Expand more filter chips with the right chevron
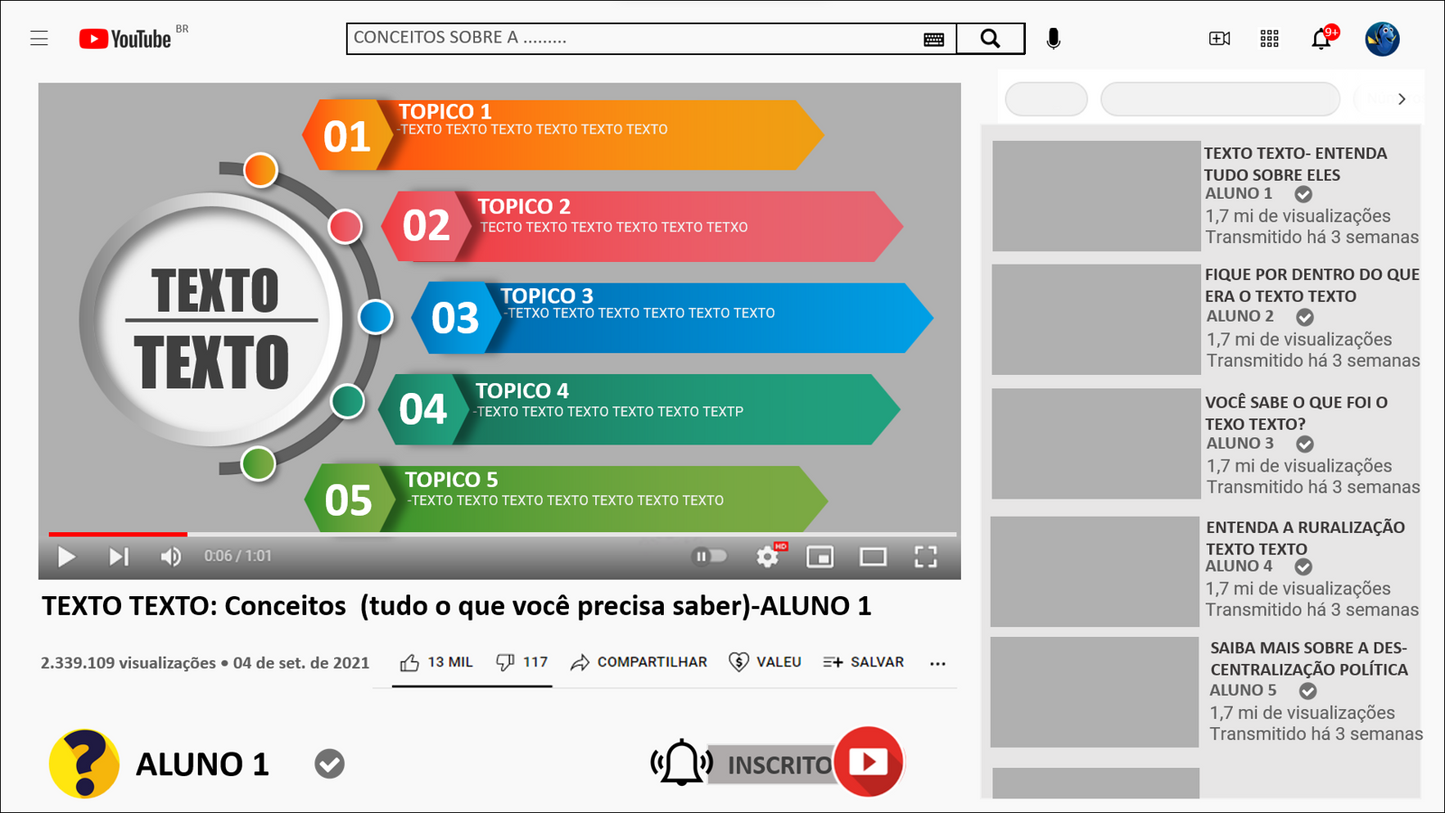This screenshot has width=1445, height=813. [1401, 99]
